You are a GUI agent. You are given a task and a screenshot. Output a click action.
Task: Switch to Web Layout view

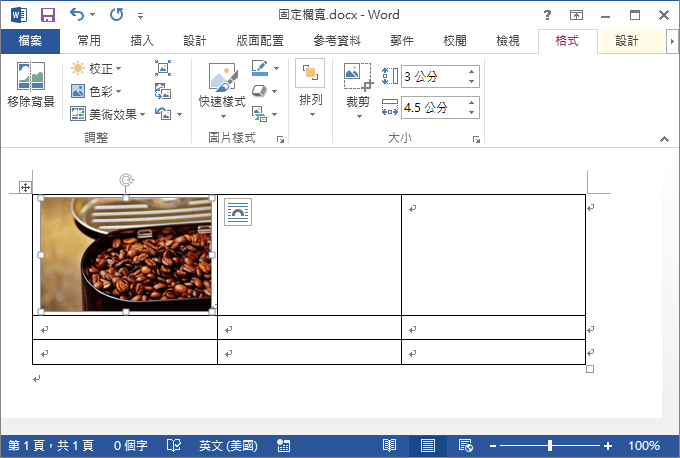tap(466, 445)
